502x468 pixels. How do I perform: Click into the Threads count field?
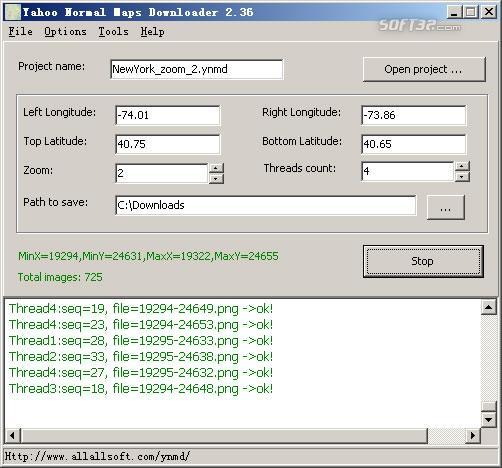(408, 171)
